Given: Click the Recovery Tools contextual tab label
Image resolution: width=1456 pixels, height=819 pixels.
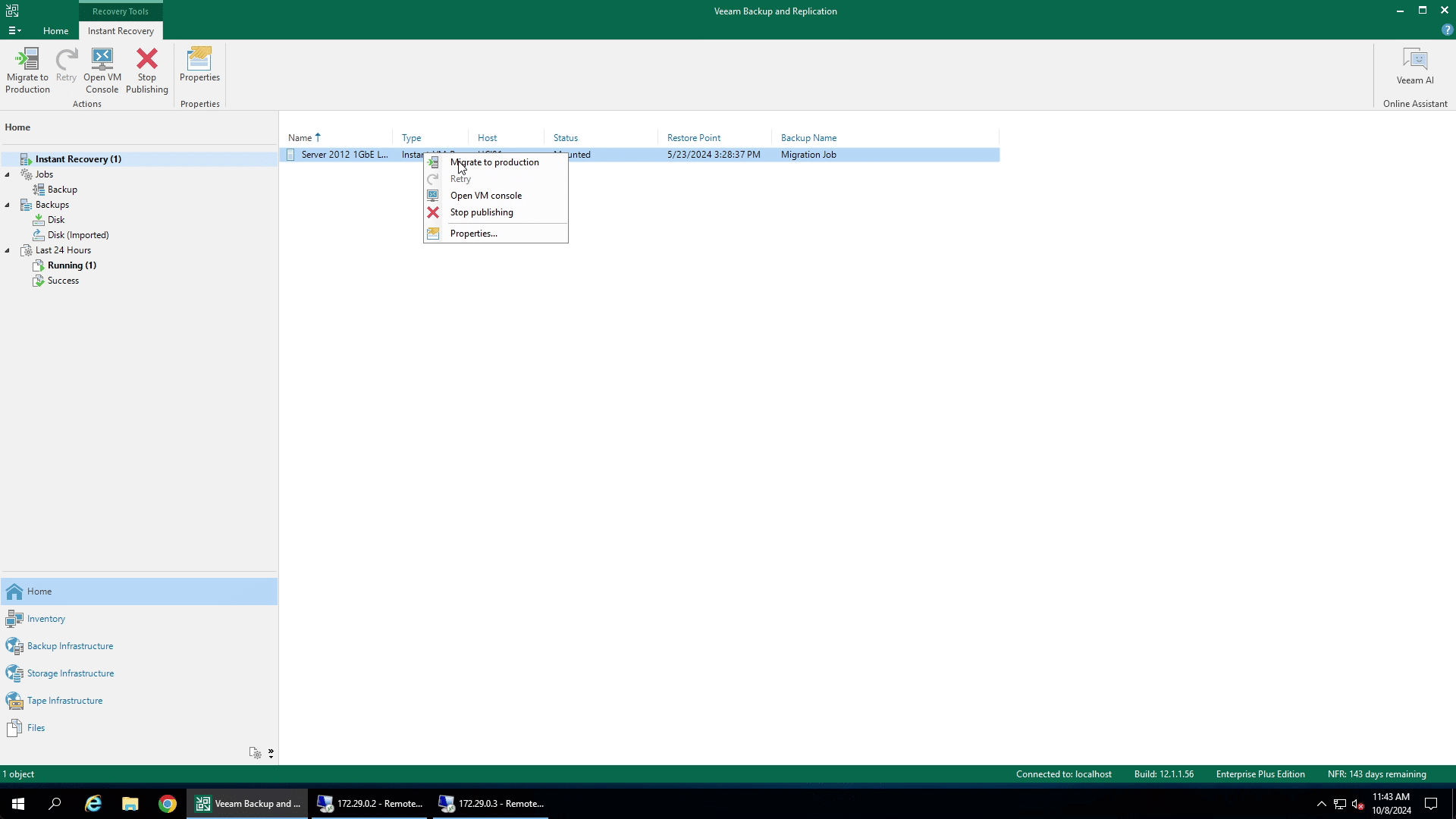Looking at the screenshot, I should click(x=121, y=11).
